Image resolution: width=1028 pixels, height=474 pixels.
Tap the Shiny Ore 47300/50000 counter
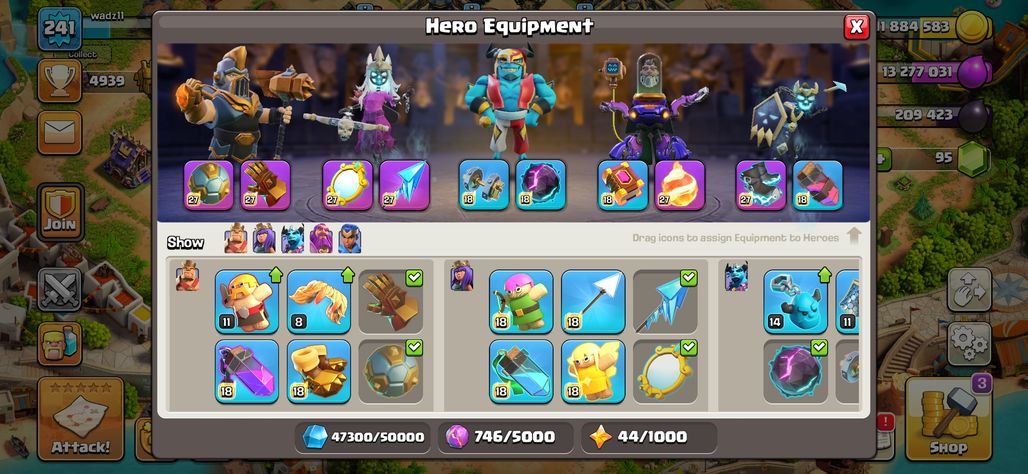[x=363, y=437]
